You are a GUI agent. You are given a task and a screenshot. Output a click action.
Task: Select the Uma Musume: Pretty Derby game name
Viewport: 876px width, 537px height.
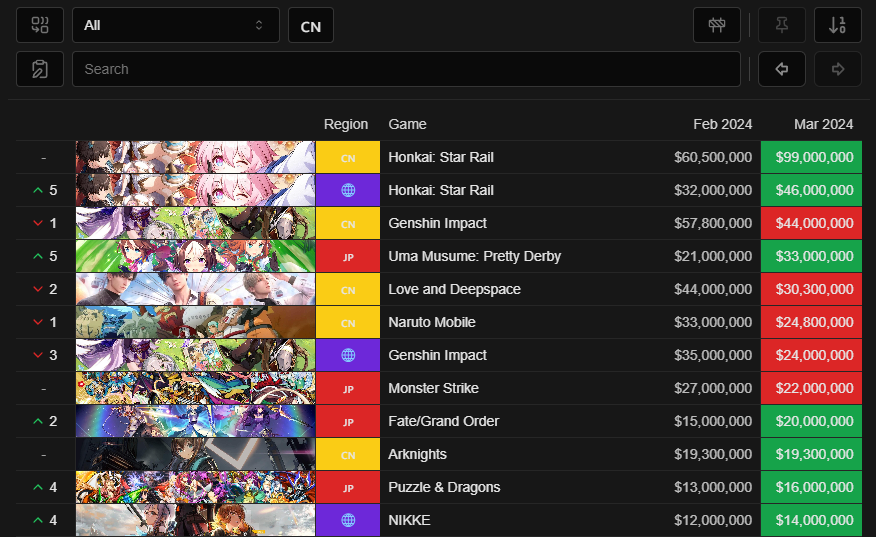coord(474,256)
